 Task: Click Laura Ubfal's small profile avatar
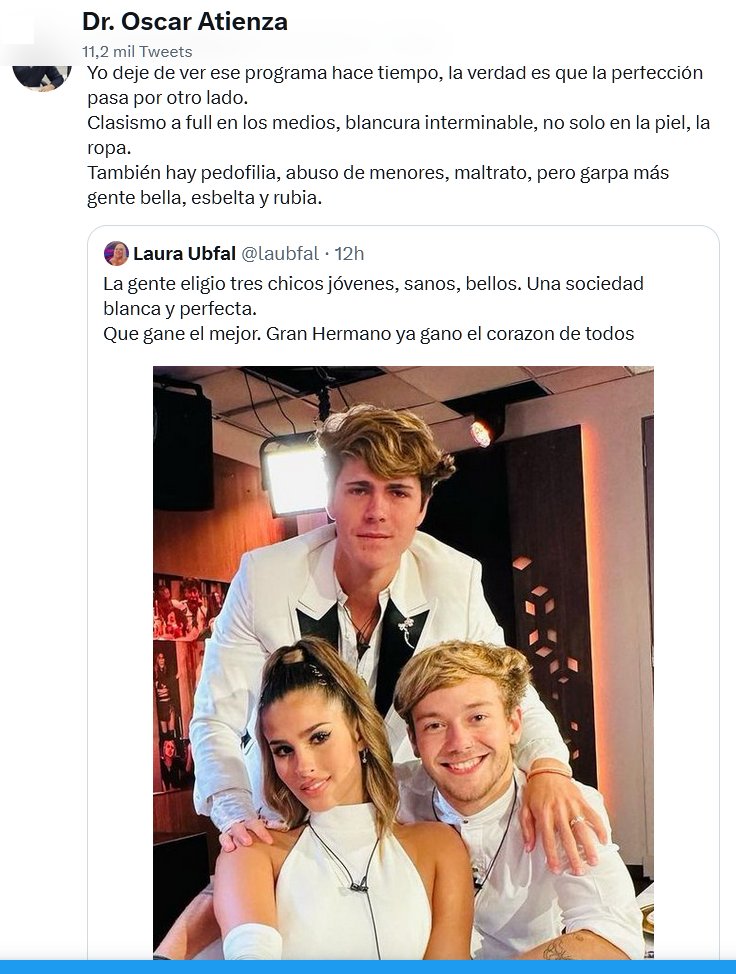click(116, 253)
